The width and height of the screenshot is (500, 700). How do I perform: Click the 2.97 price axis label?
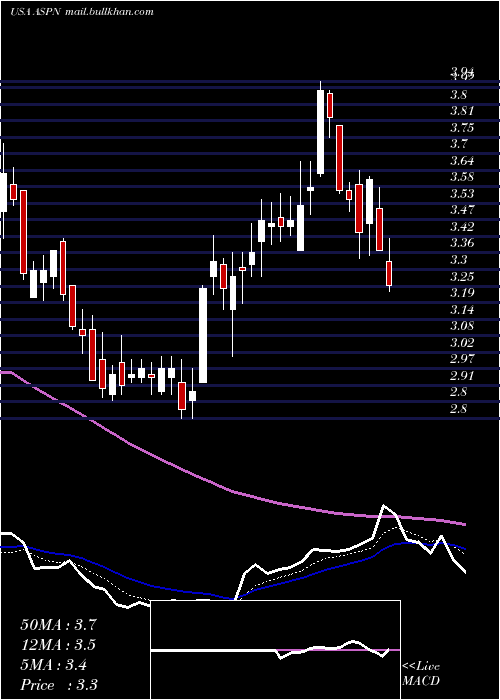462,358
